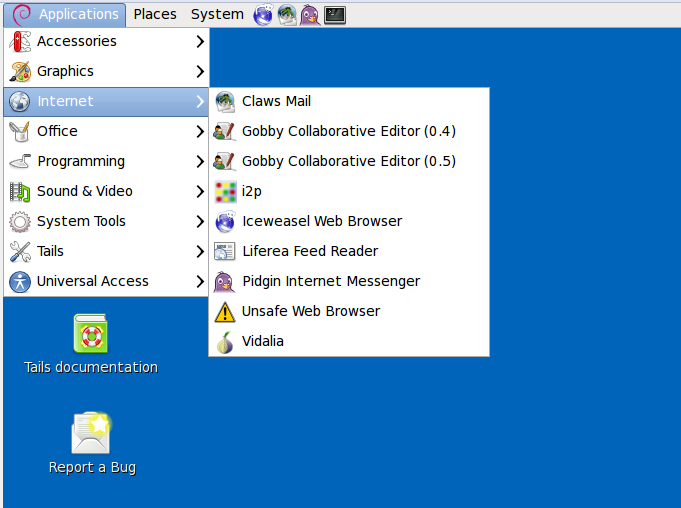Viewport: 681px width, 508px height.
Task: Select the Graphics menu label
Action: pyautogui.click(x=65, y=71)
